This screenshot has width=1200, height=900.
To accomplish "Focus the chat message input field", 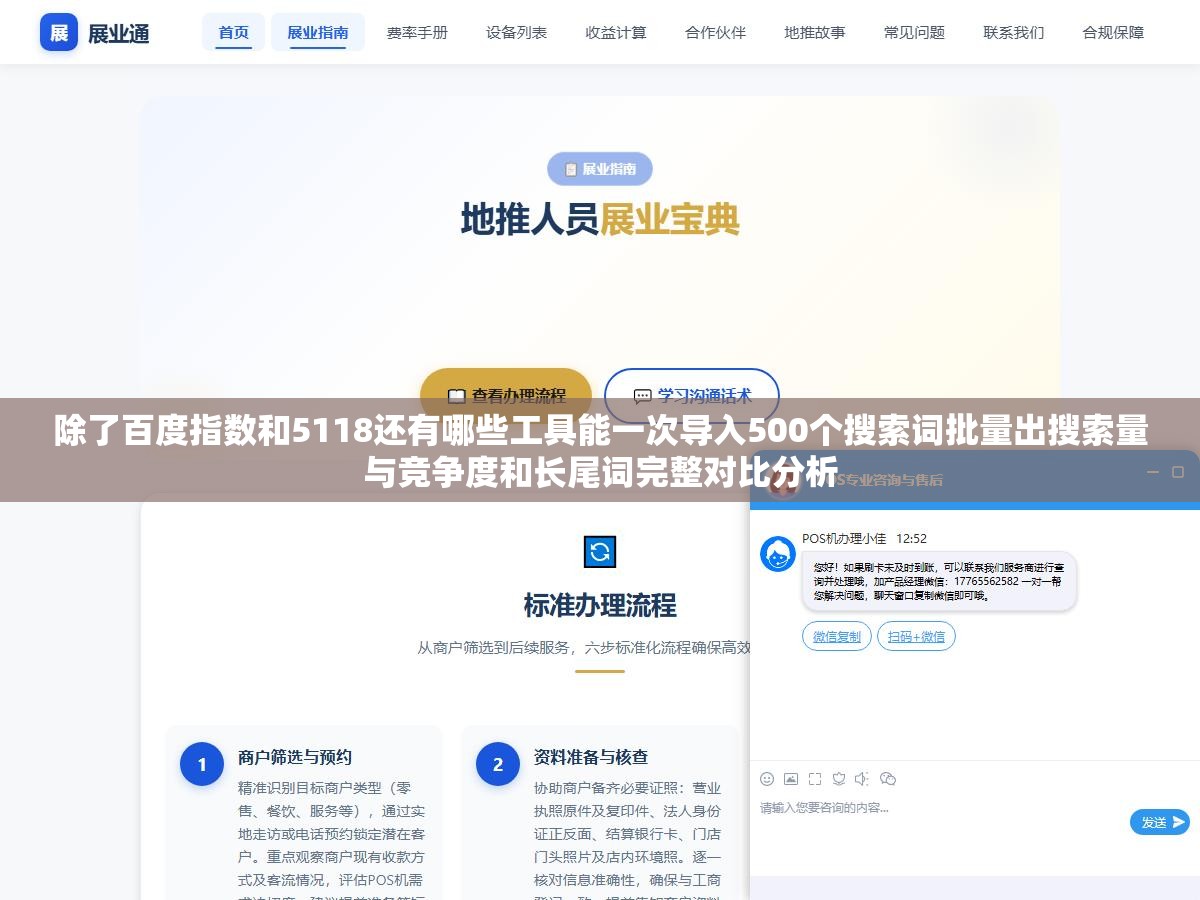I will (x=940, y=808).
